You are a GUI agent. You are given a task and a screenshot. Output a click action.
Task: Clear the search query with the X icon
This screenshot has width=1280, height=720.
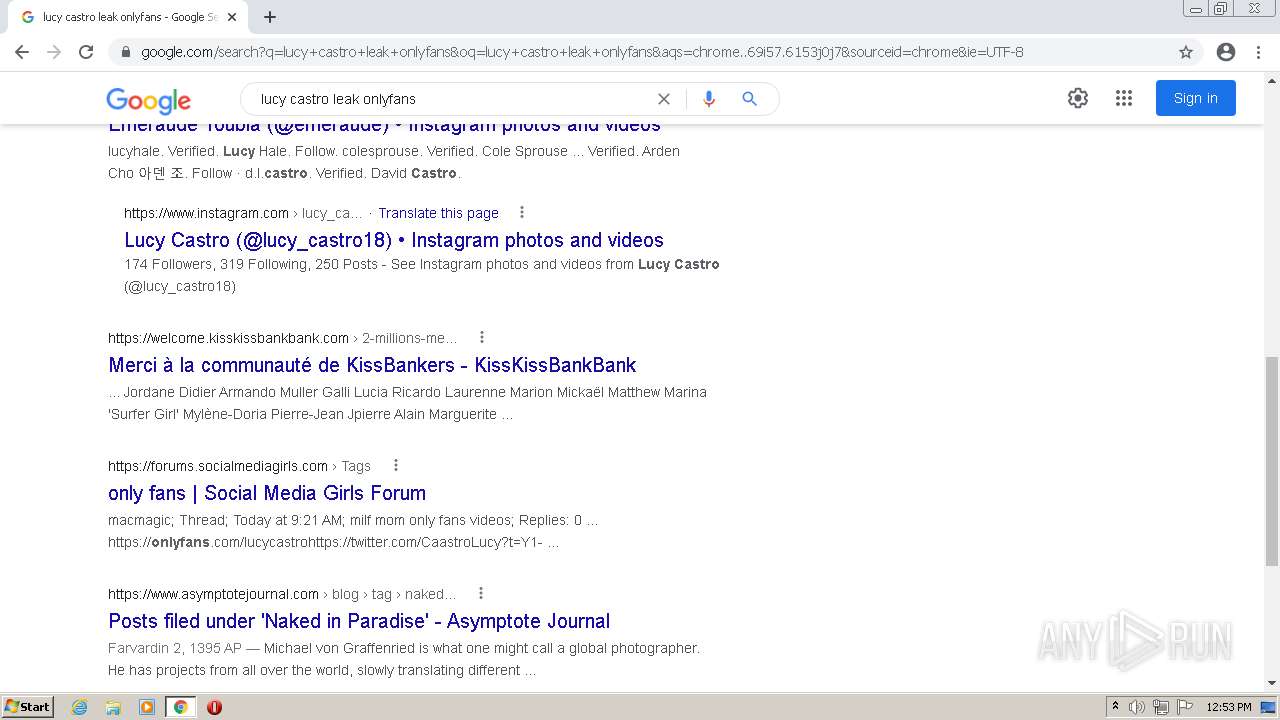tap(664, 99)
